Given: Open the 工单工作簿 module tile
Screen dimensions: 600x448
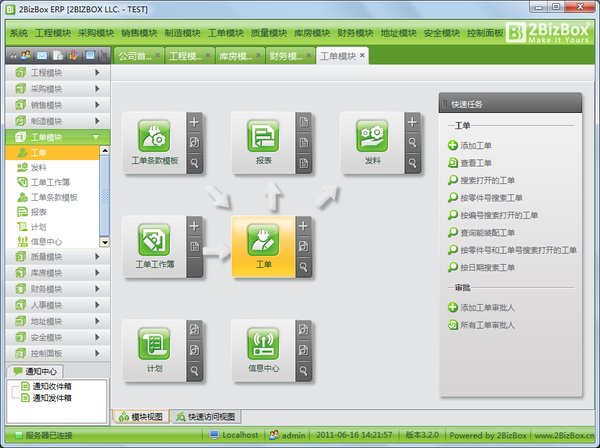Looking at the screenshot, I should pyautogui.click(x=154, y=247).
